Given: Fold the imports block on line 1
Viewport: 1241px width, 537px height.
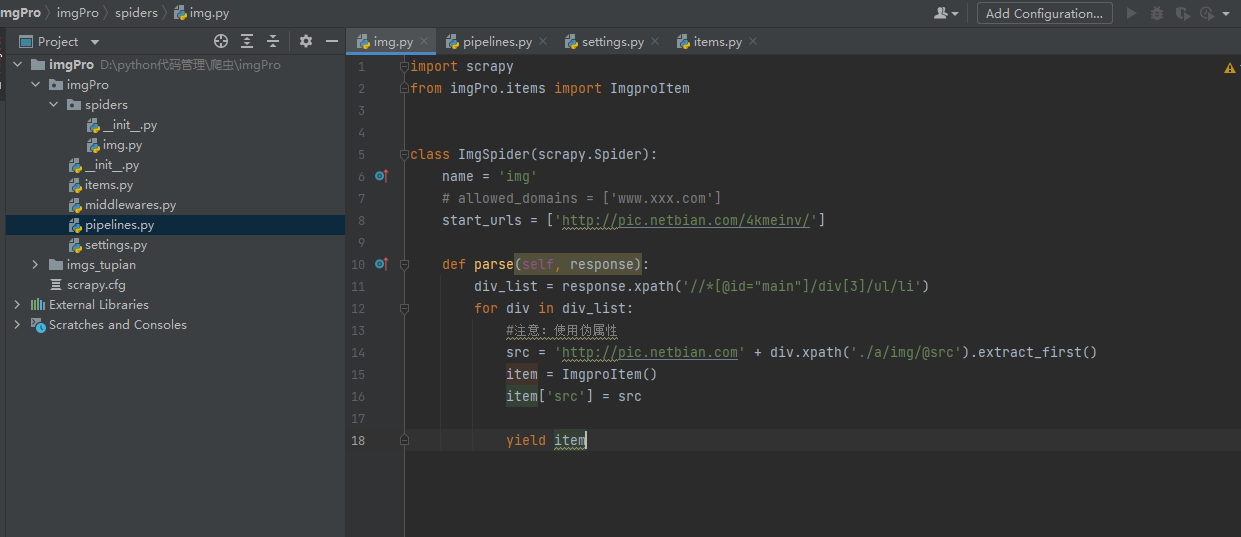Looking at the screenshot, I should tap(404, 66).
